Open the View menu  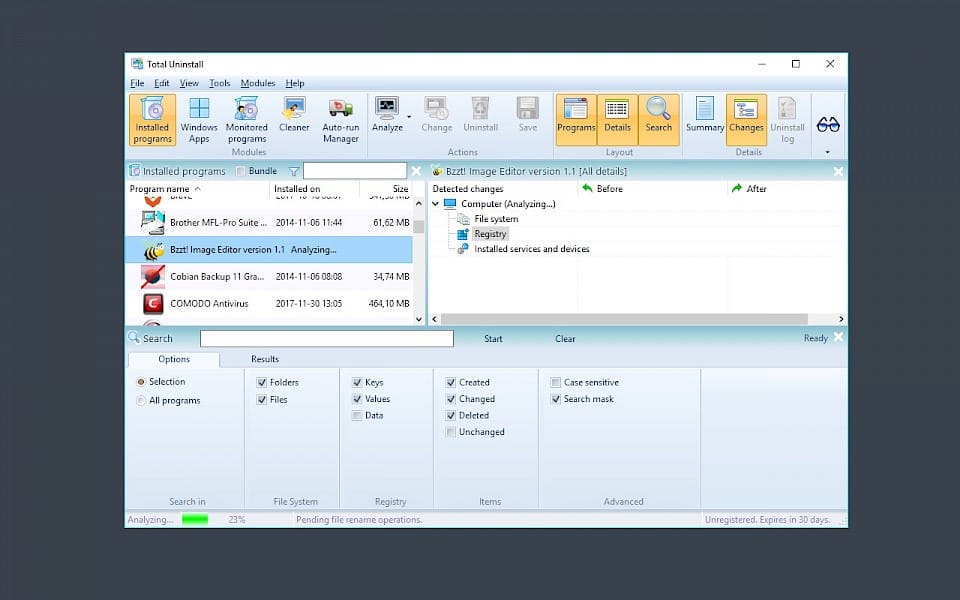click(189, 83)
